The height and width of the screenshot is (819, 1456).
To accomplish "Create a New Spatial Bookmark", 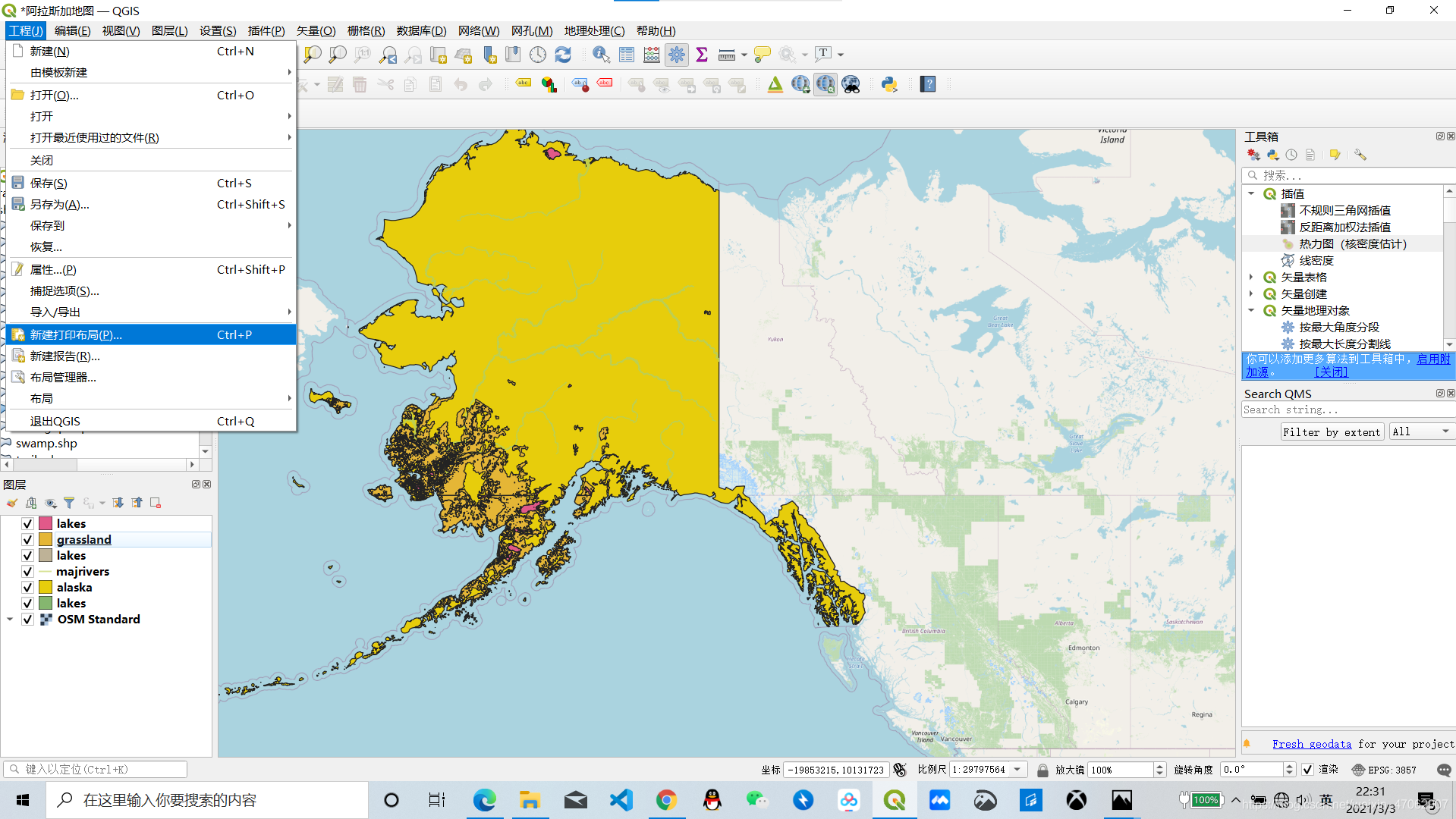I will [490, 54].
